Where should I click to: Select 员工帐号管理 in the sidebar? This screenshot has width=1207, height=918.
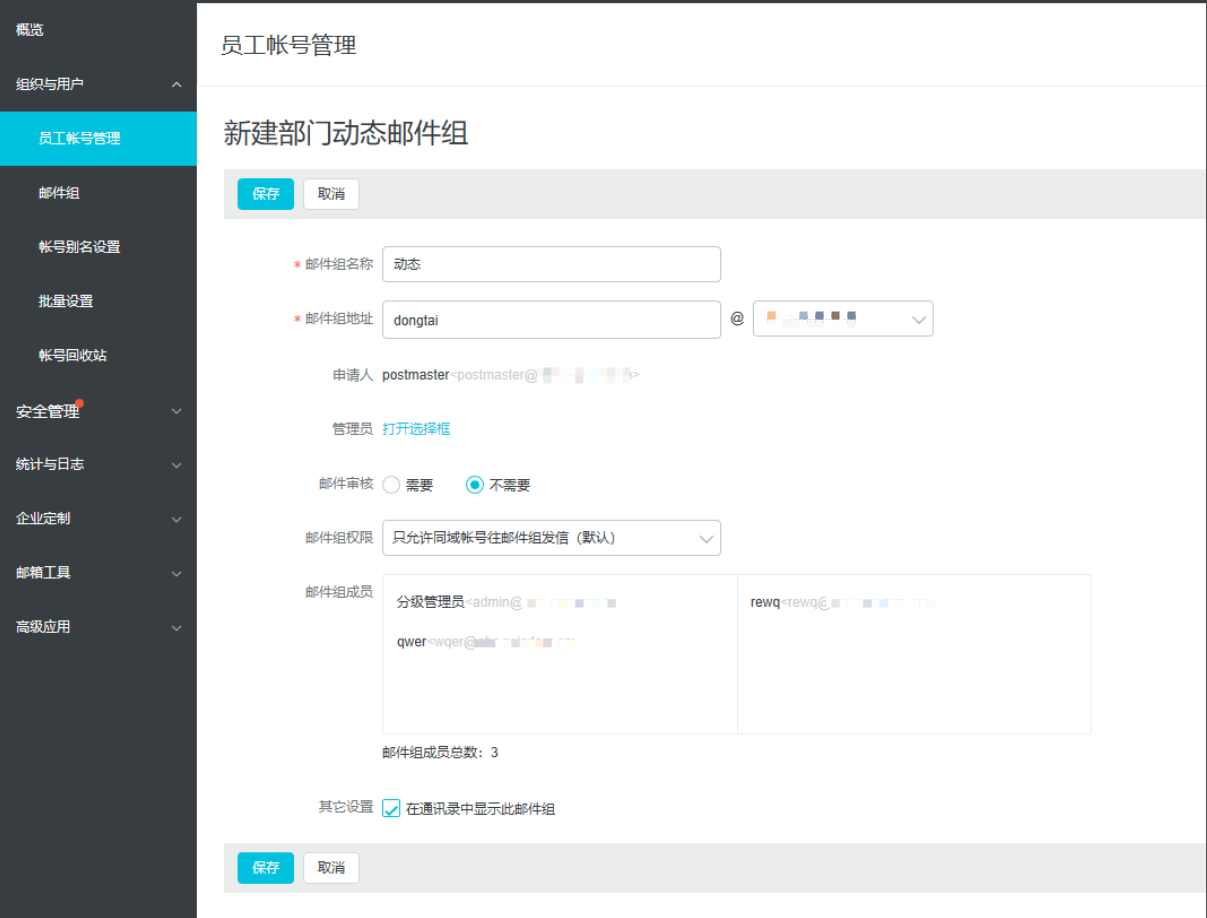pyautogui.click(x=80, y=139)
